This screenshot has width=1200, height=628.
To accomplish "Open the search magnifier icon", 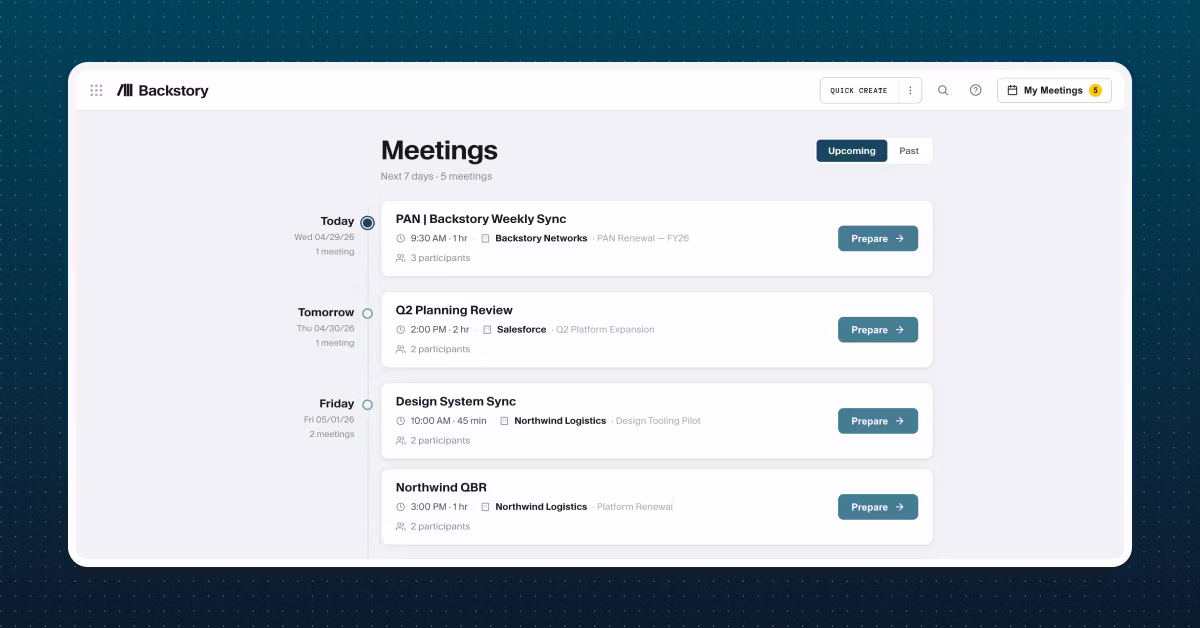I will pos(943,90).
